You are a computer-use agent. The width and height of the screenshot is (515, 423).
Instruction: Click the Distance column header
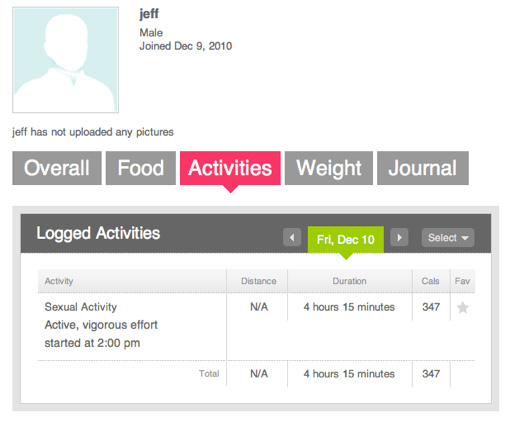pyautogui.click(x=259, y=281)
